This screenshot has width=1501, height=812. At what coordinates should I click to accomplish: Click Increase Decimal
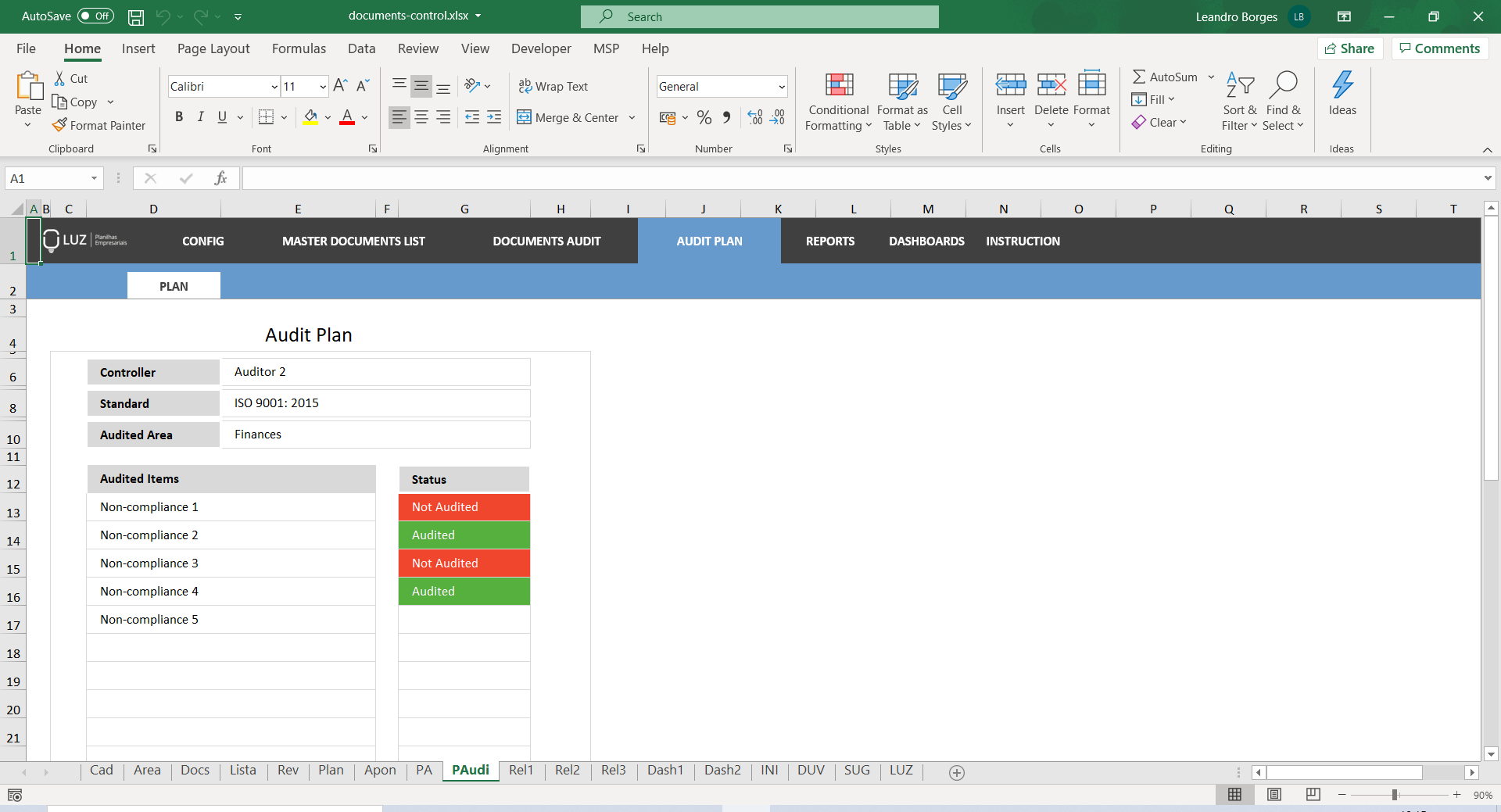[754, 117]
